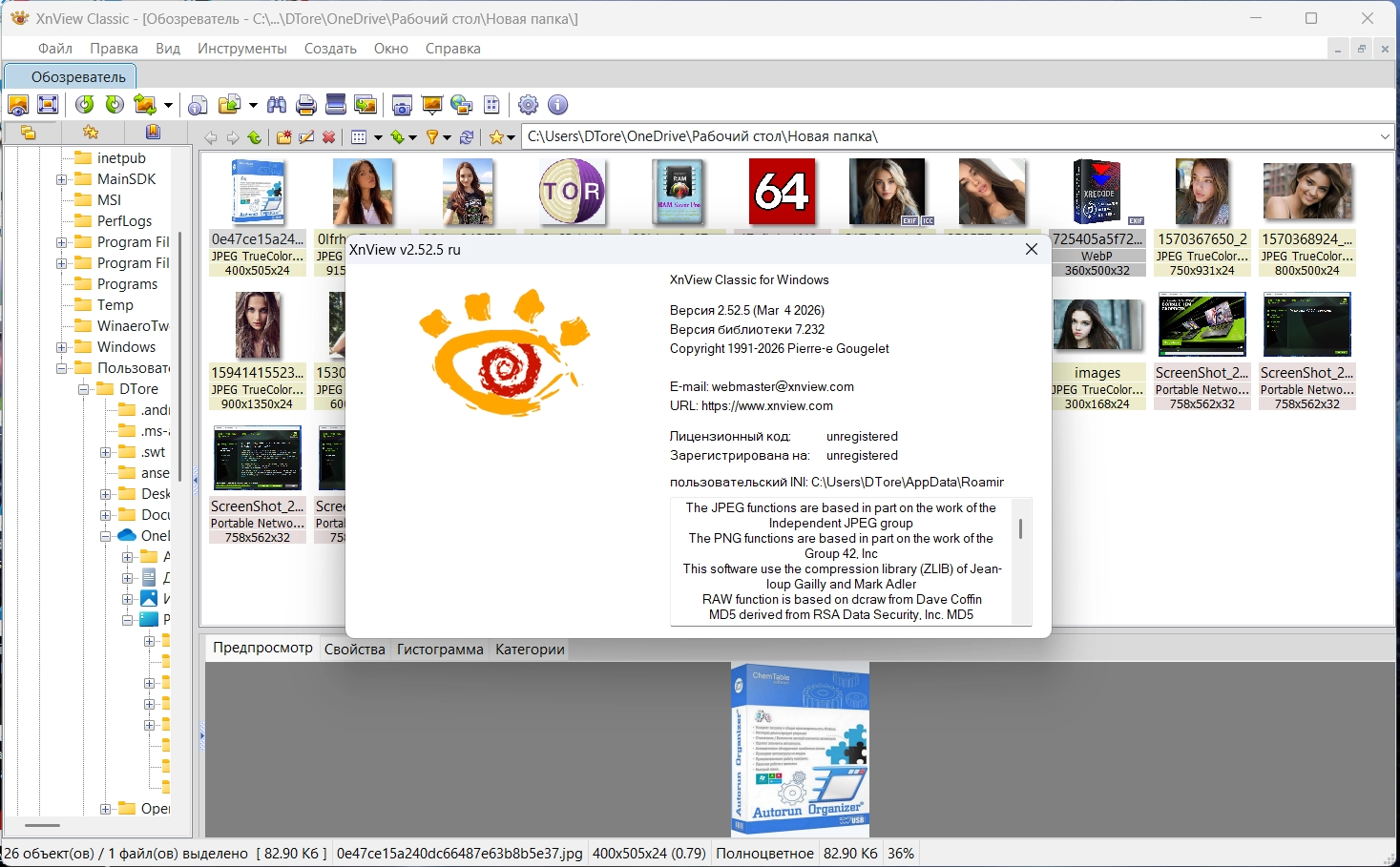Click the webmaster@xnview.com email address
1400x867 pixels.
click(783, 386)
